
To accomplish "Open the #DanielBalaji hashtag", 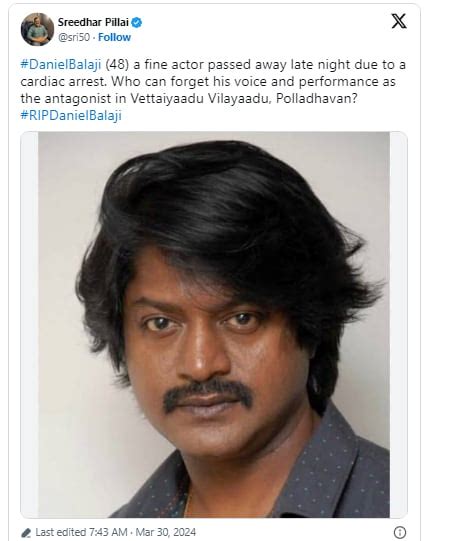I will point(61,65).
